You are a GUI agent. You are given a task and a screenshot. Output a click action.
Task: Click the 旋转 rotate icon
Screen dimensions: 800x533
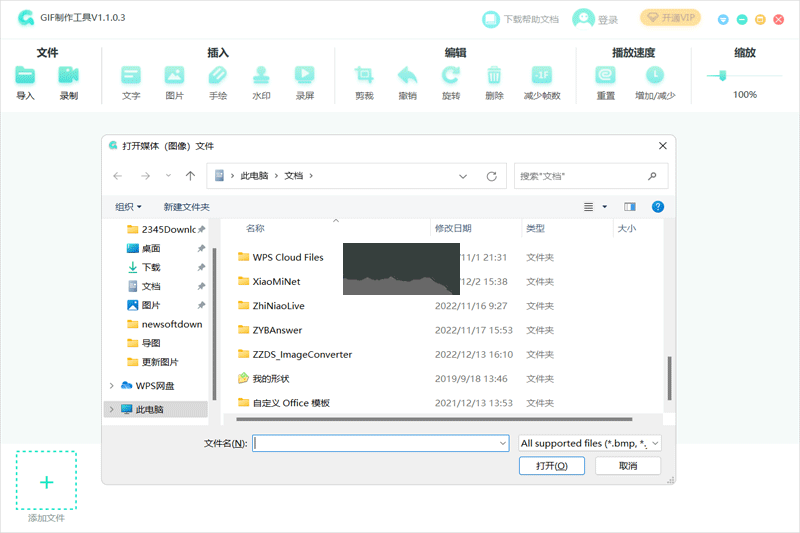[451, 75]
